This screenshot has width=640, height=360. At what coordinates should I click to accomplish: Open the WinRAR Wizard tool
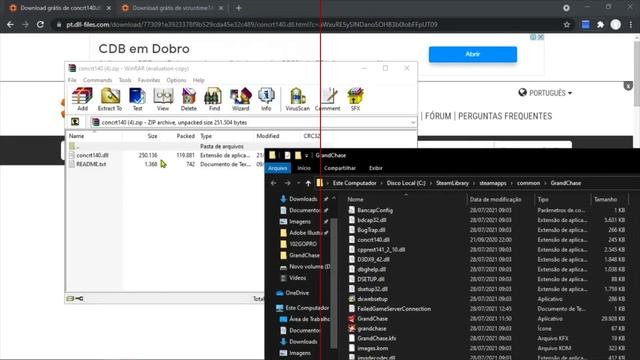coord(240,99)
